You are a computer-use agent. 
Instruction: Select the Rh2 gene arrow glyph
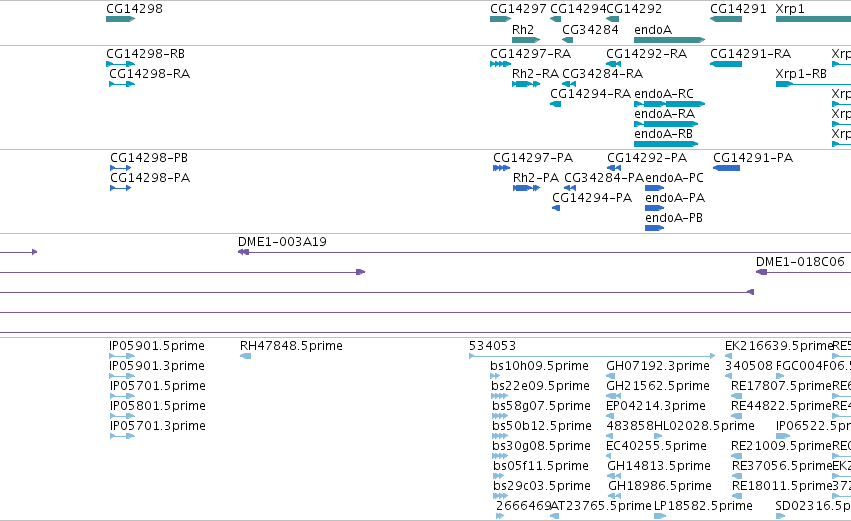click(526, 40)
